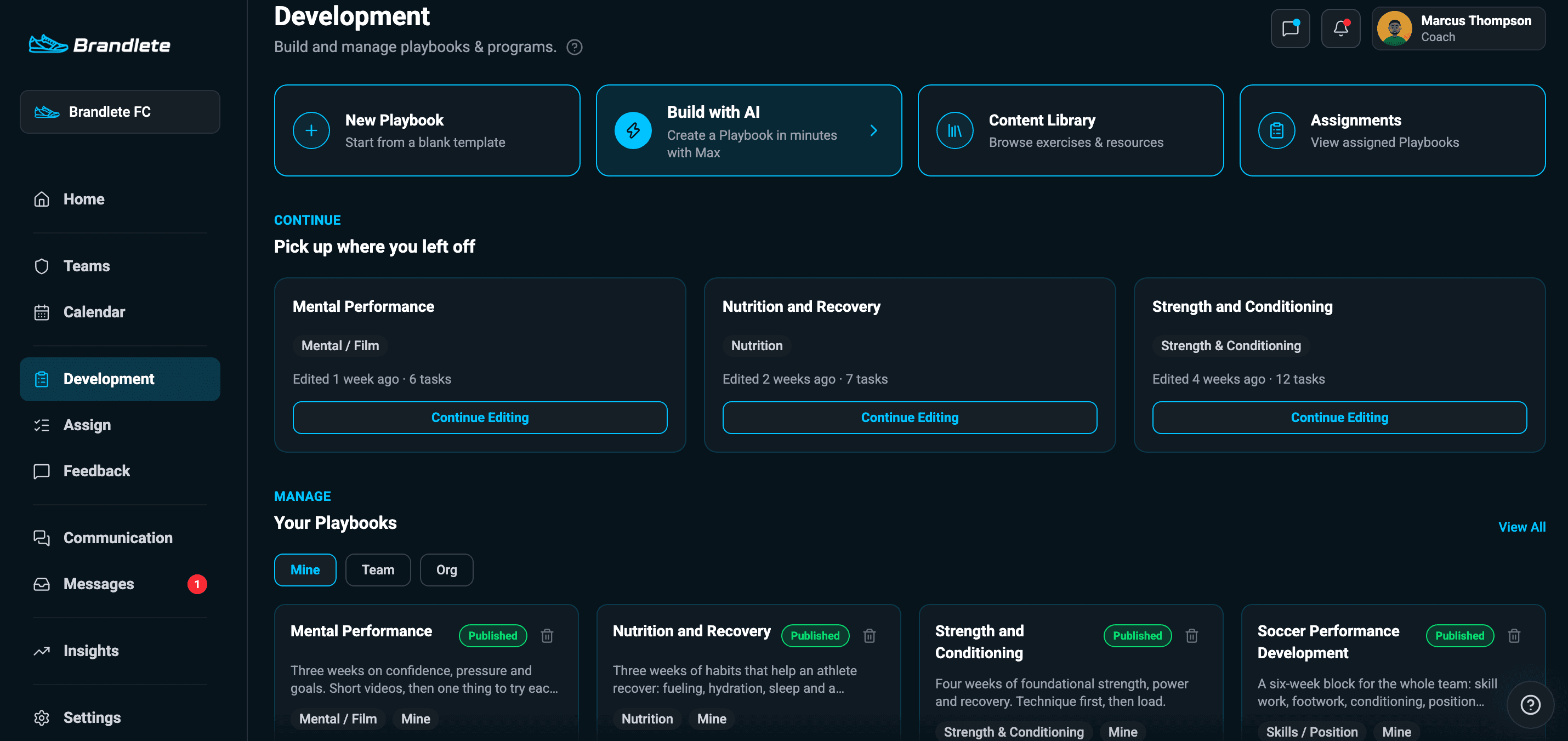Click the Content Library books icon
Screen dimensions: 1568x741
point(955,130)
